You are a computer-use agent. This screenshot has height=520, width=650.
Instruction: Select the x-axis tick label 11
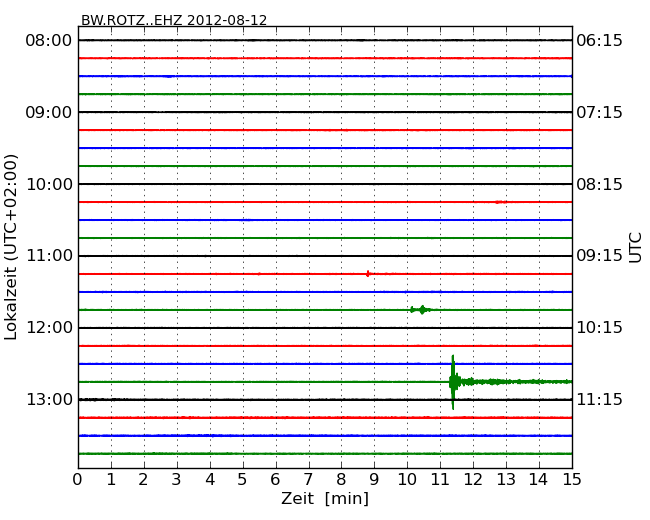tap(440, 479)
